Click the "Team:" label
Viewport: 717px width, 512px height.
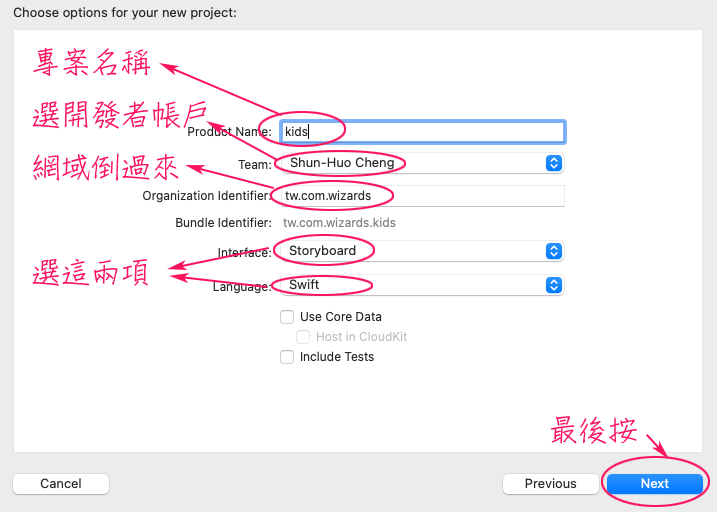pos(255,165)
